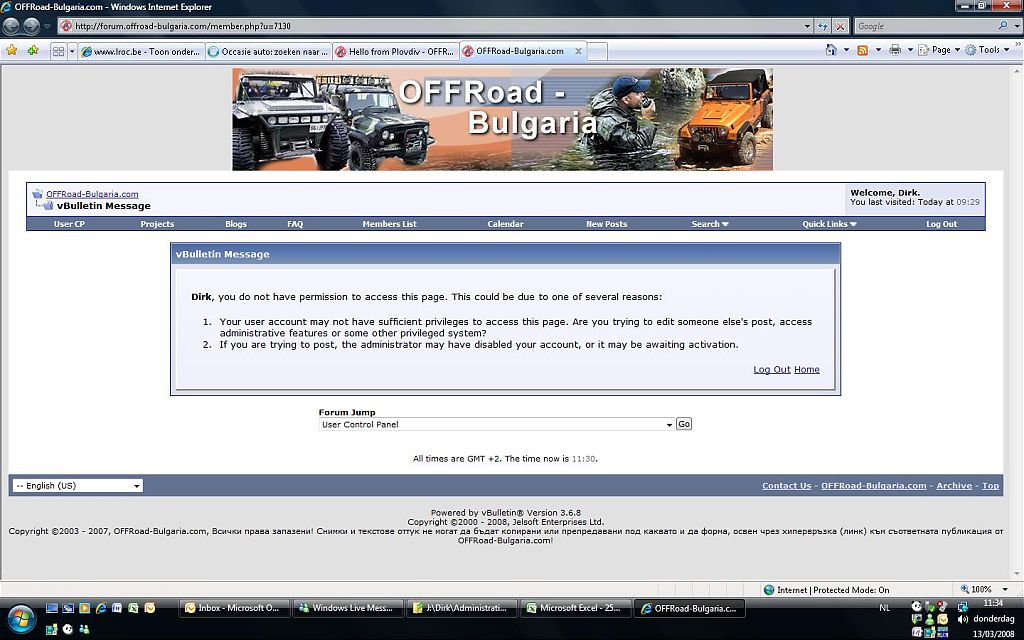Viewport: 1024px width, 640px height.
Task: Switch to the Inbox - Microsoft Outlook taskbar button
Action: (x=232, y=608)
